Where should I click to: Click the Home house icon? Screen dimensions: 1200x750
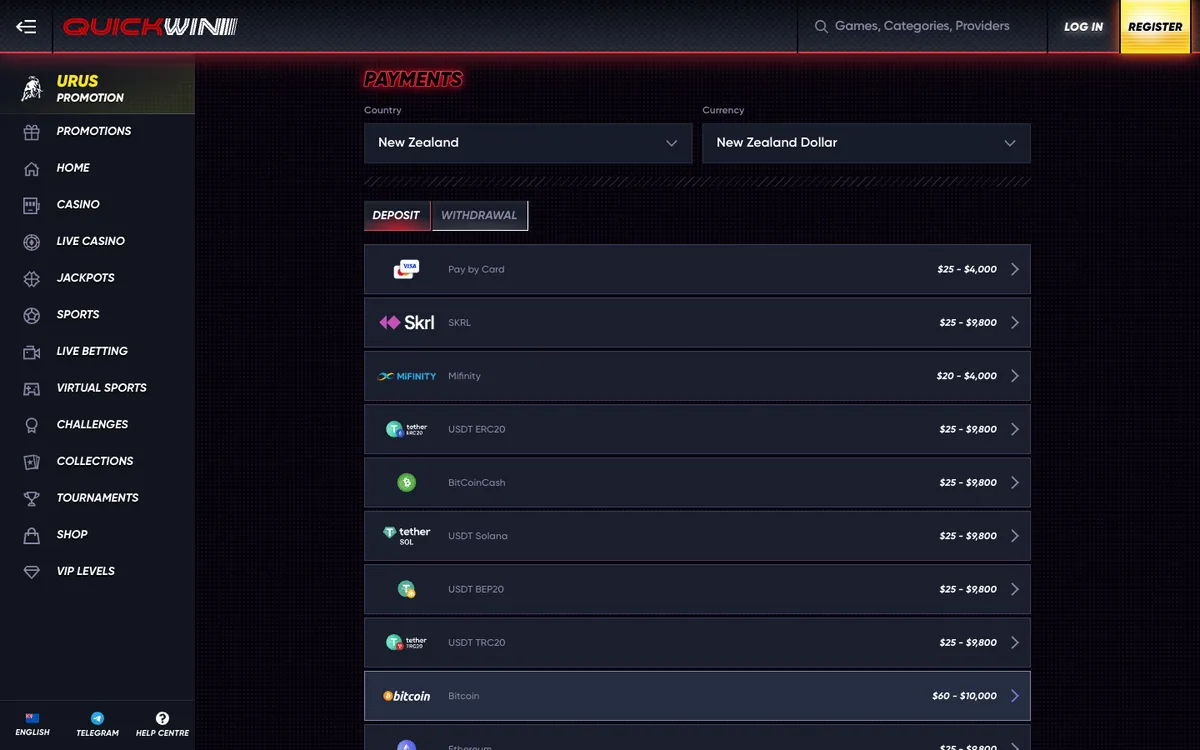pos(32,168)
